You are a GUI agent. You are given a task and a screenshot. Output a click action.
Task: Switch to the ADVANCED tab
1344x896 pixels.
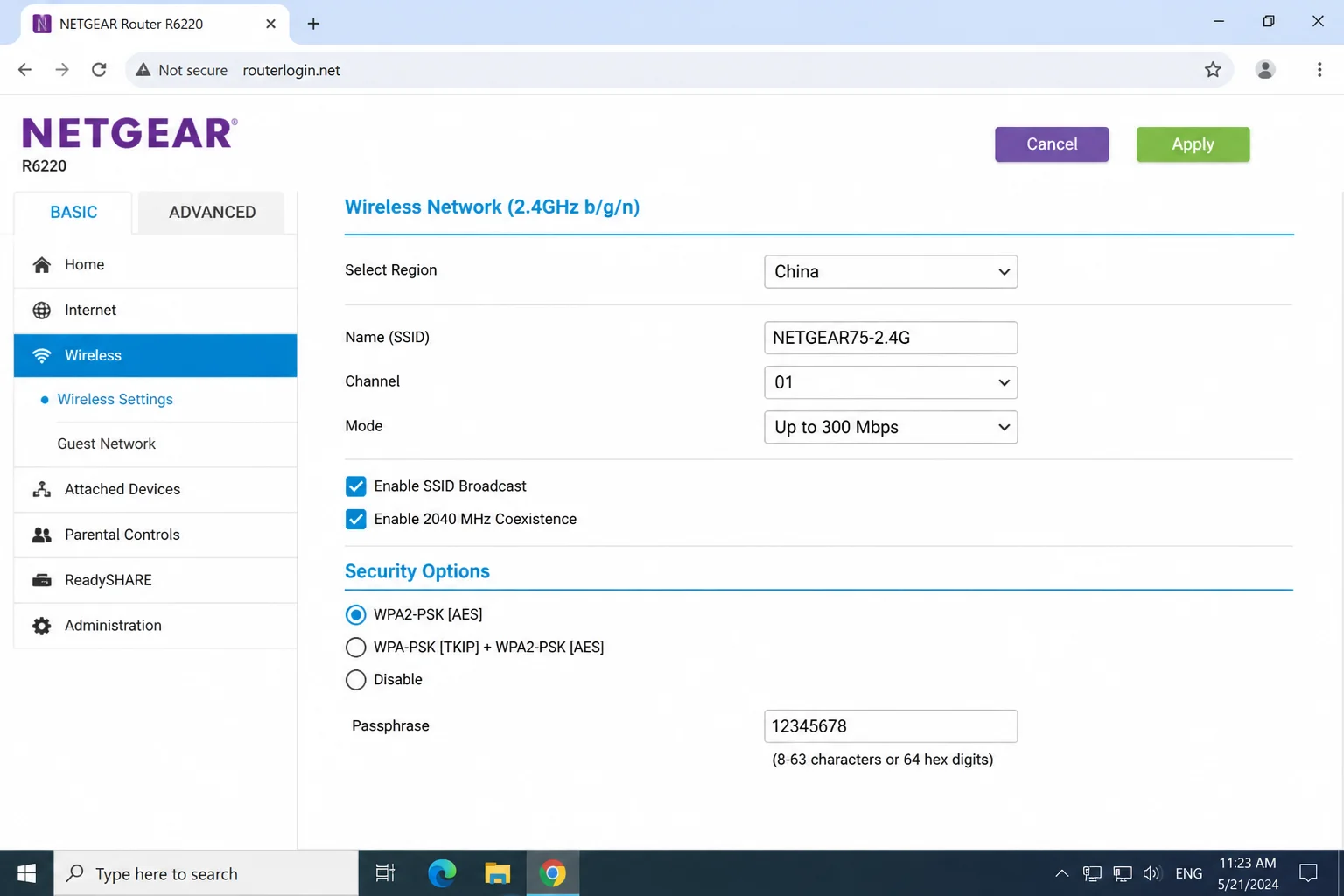click(x=212, y=213)
